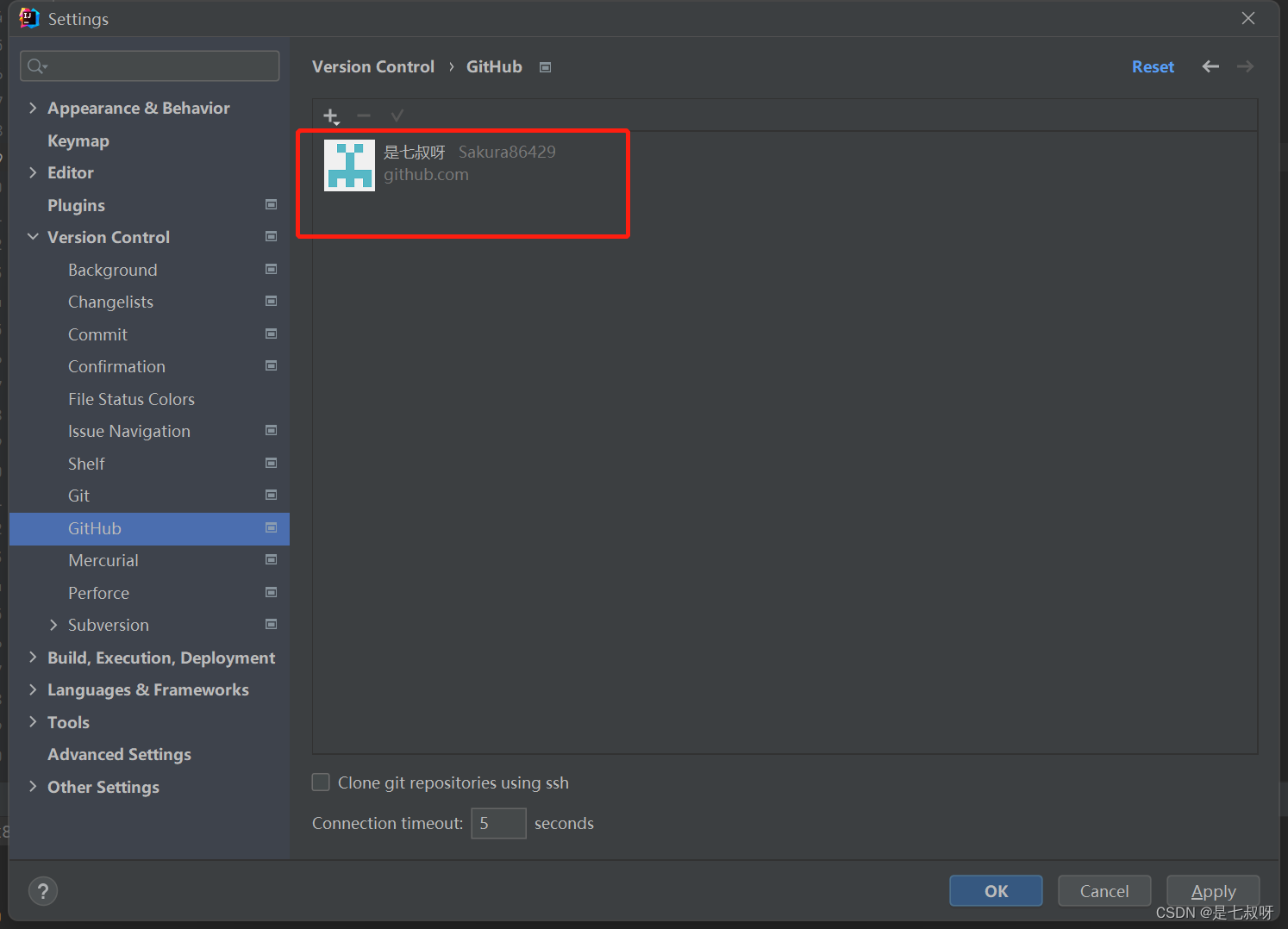Viewport: 1288px width, 929px height.
Task: Expand the Subversion node
Action: click(x=53, y=625)
